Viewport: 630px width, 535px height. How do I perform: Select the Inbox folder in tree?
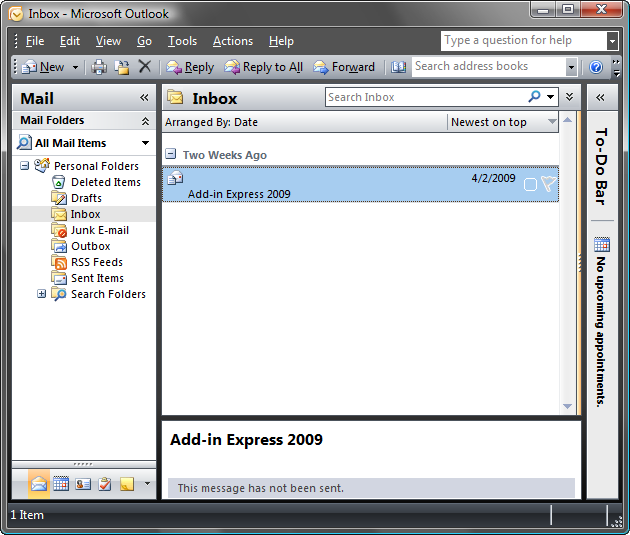point(85,214)
